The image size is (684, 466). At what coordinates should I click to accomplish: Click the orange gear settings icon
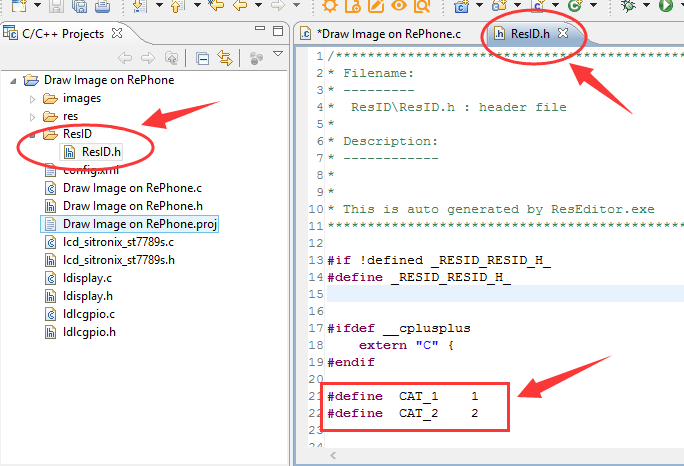tap(330, 6)
